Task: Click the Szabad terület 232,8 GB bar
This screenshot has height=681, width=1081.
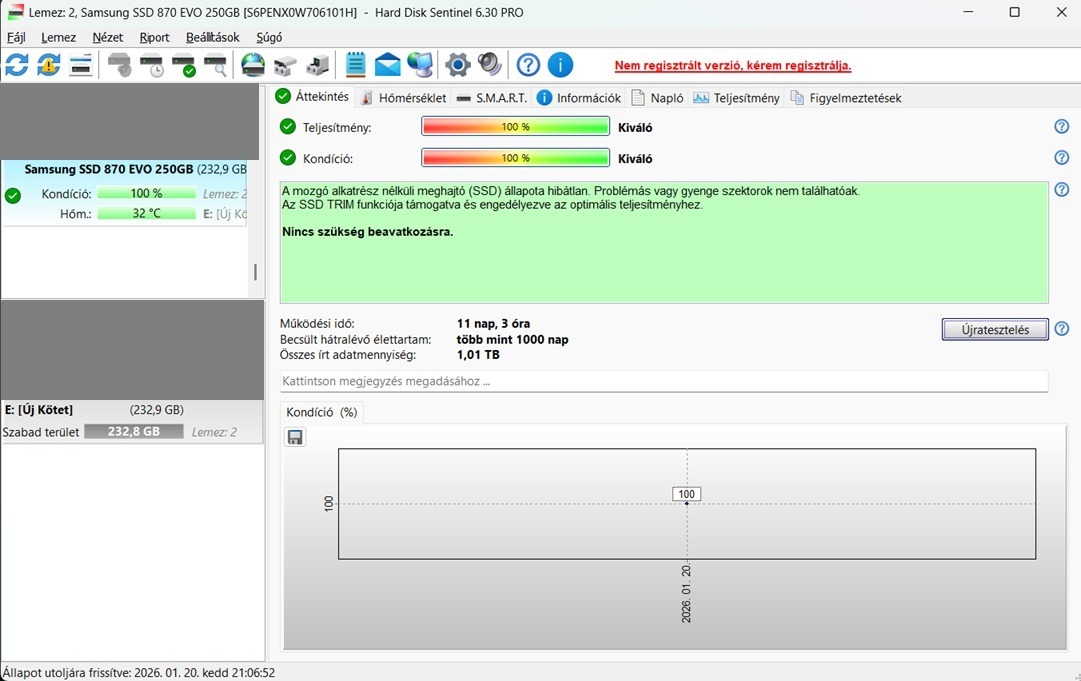Action: [x=134, y=431]
